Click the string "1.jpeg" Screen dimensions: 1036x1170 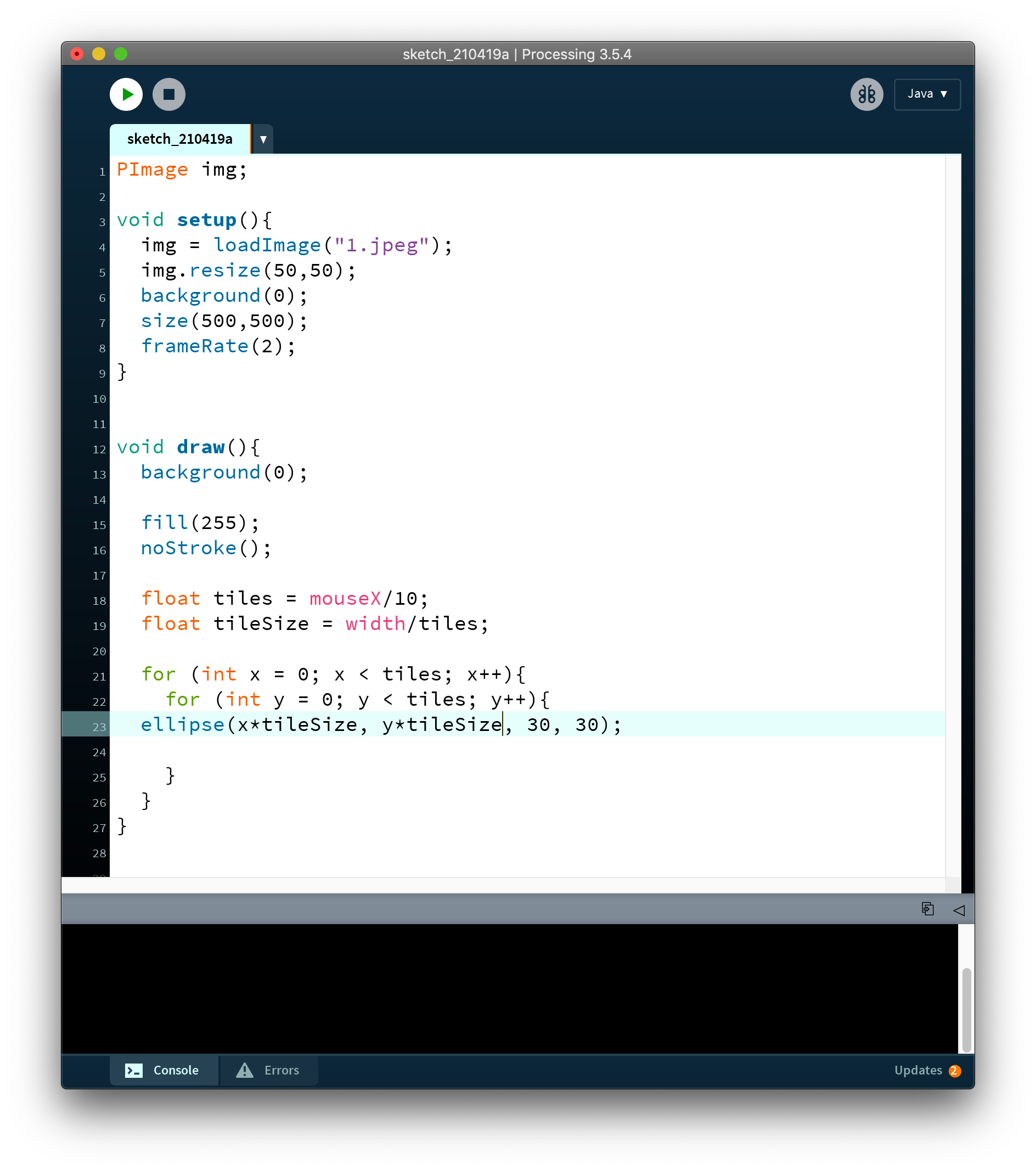[x=382, y=245]
